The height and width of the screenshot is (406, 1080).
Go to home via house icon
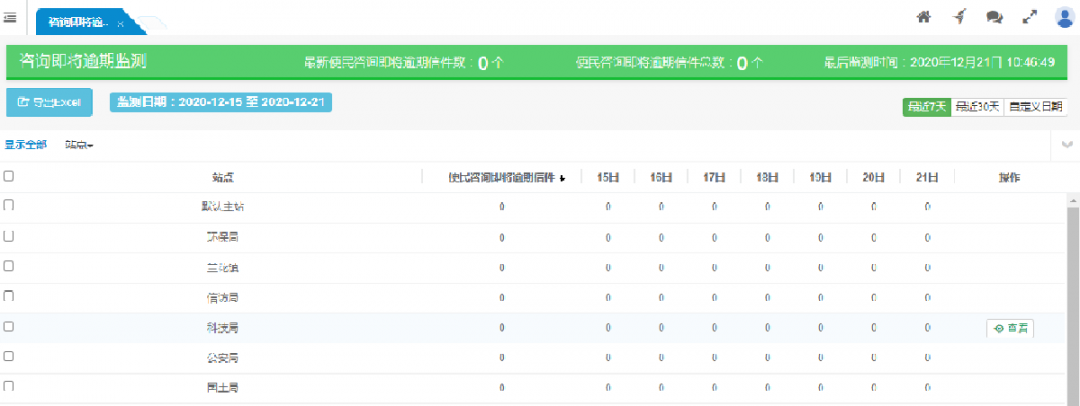tap(923, 17)
